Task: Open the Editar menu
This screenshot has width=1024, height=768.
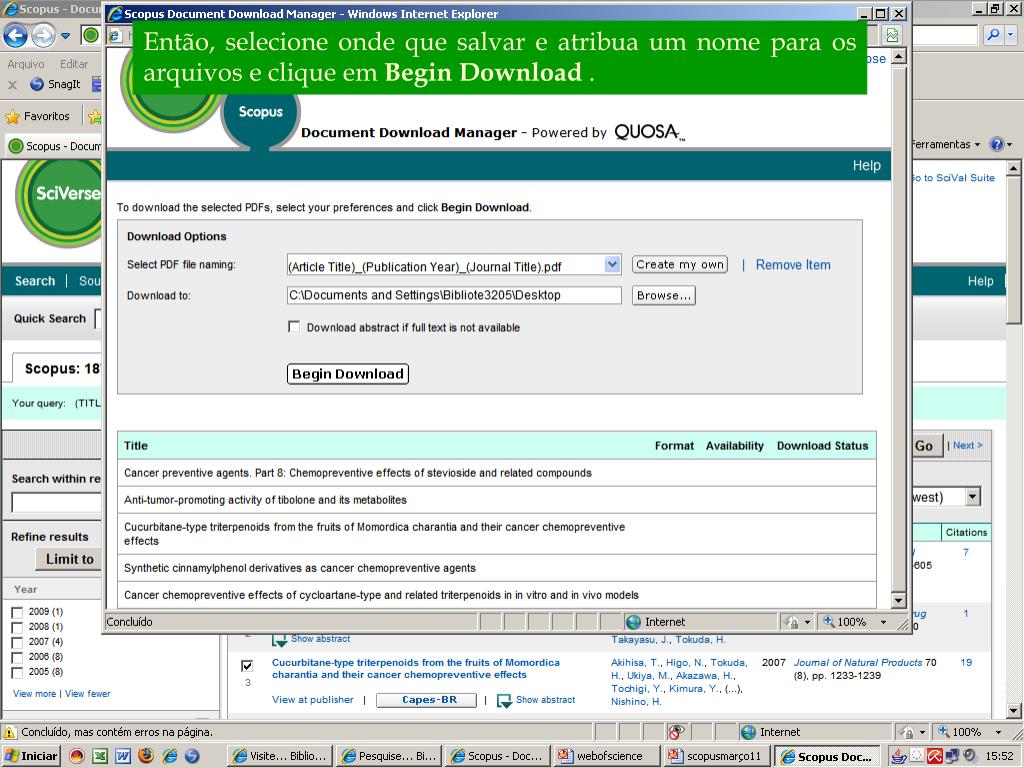Action: (74, 64)
